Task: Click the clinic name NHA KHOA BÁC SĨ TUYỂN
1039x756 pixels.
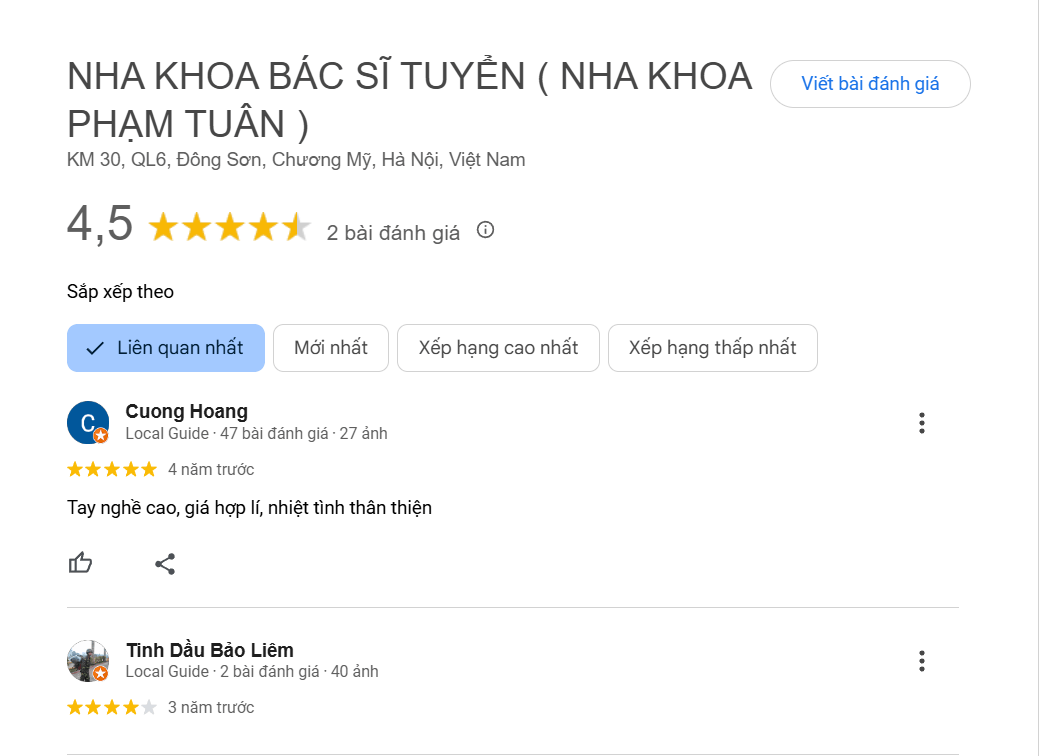Action: 408,75
